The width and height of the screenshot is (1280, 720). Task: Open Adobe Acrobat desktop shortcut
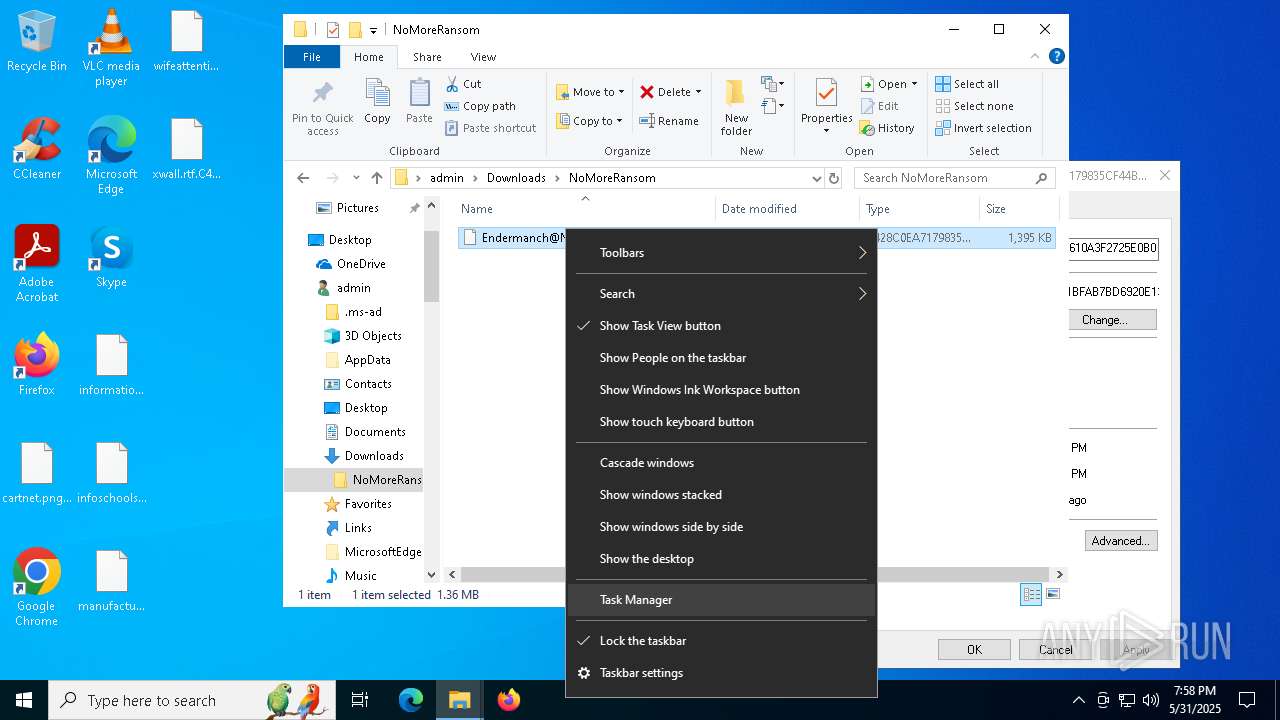(37, 264)
